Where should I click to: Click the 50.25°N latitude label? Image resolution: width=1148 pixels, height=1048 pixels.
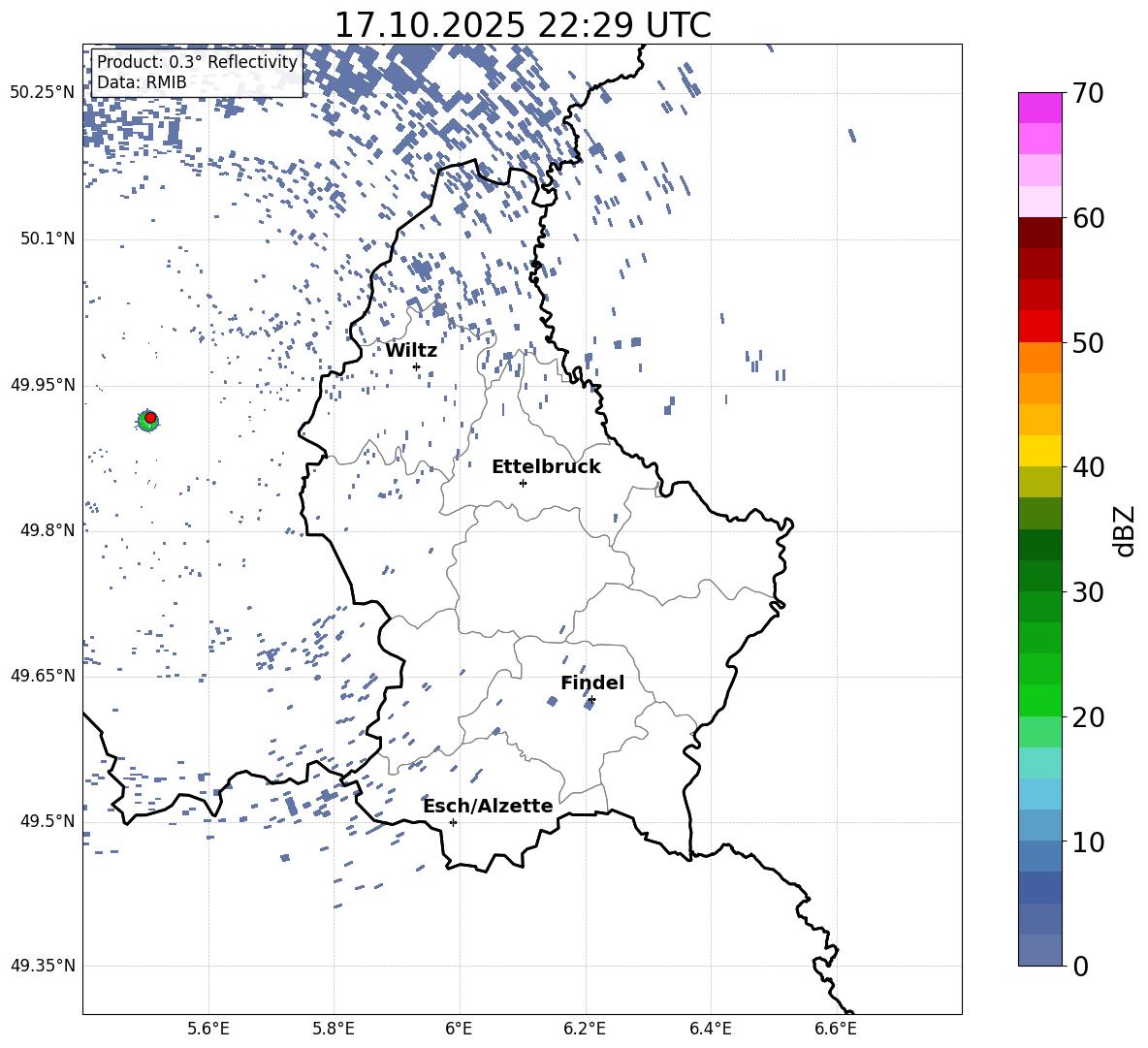43,93
